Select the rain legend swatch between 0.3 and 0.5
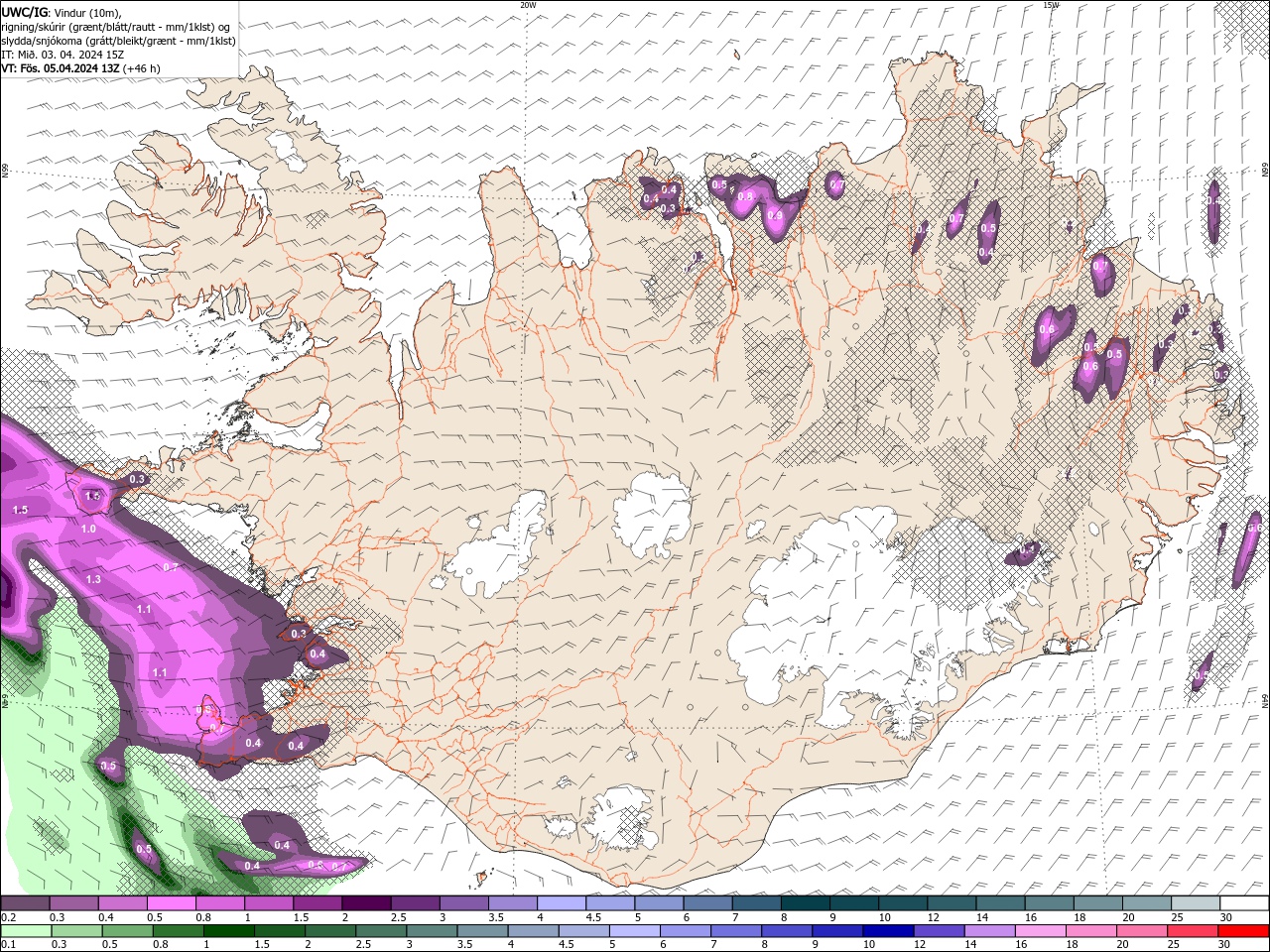Image resolution: width=1270 pixels, height=952 pixels. (x=76, y=931)
